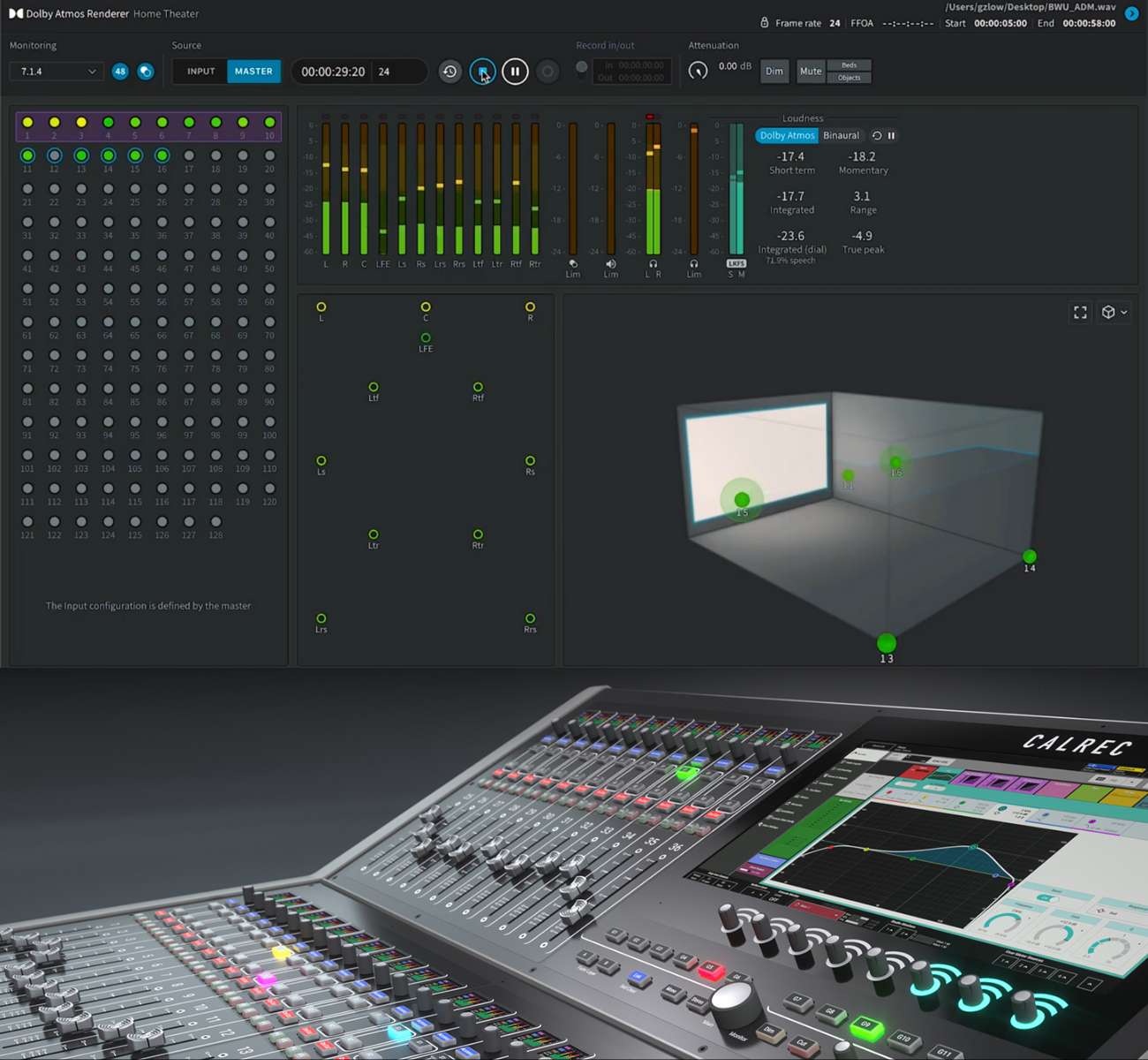1148x1060 pixels.
Task: Reset loudness measurement with the circular arrow icon
Action: (x=877, y=135)
